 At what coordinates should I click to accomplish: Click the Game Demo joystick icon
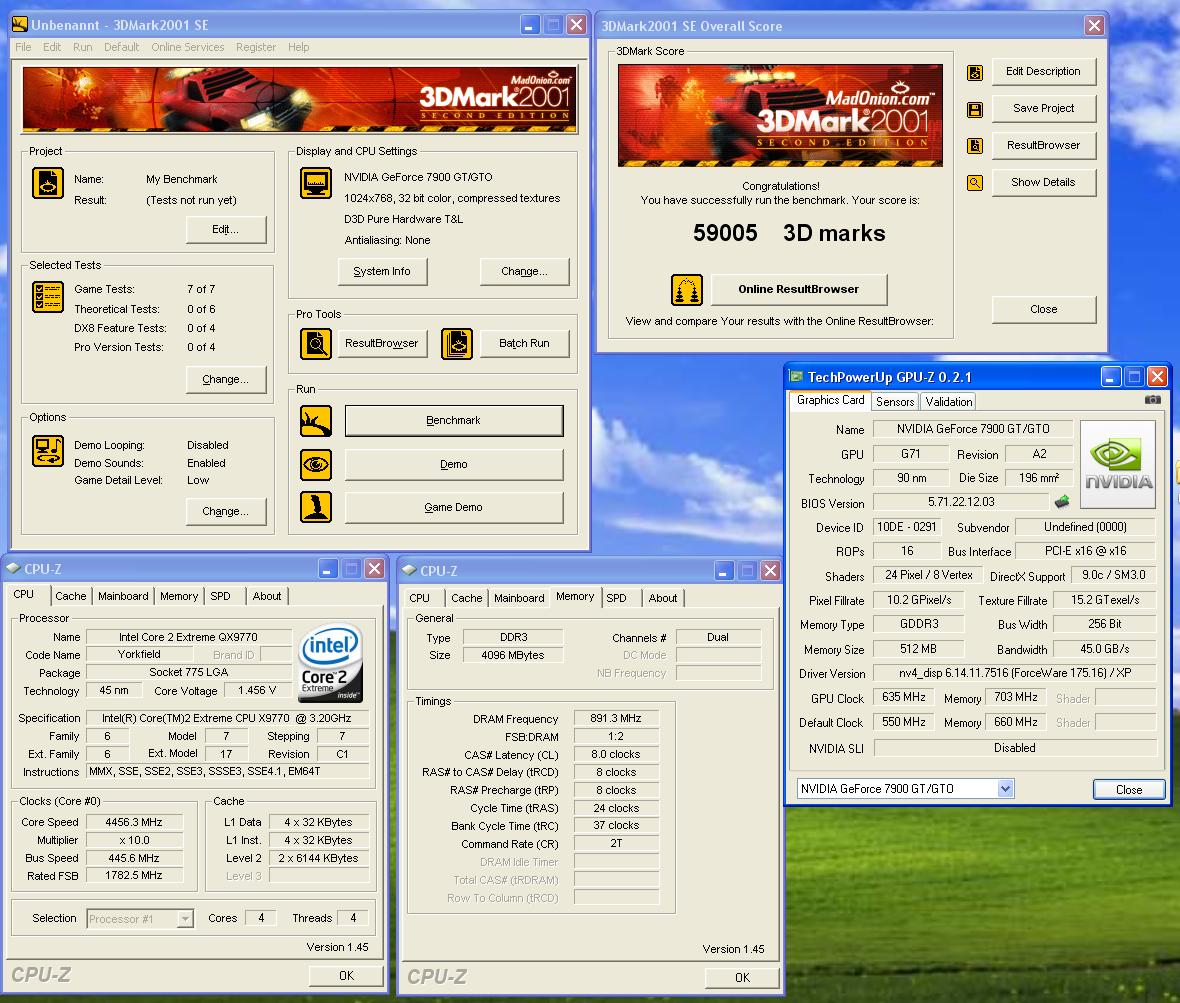[315, 507]
